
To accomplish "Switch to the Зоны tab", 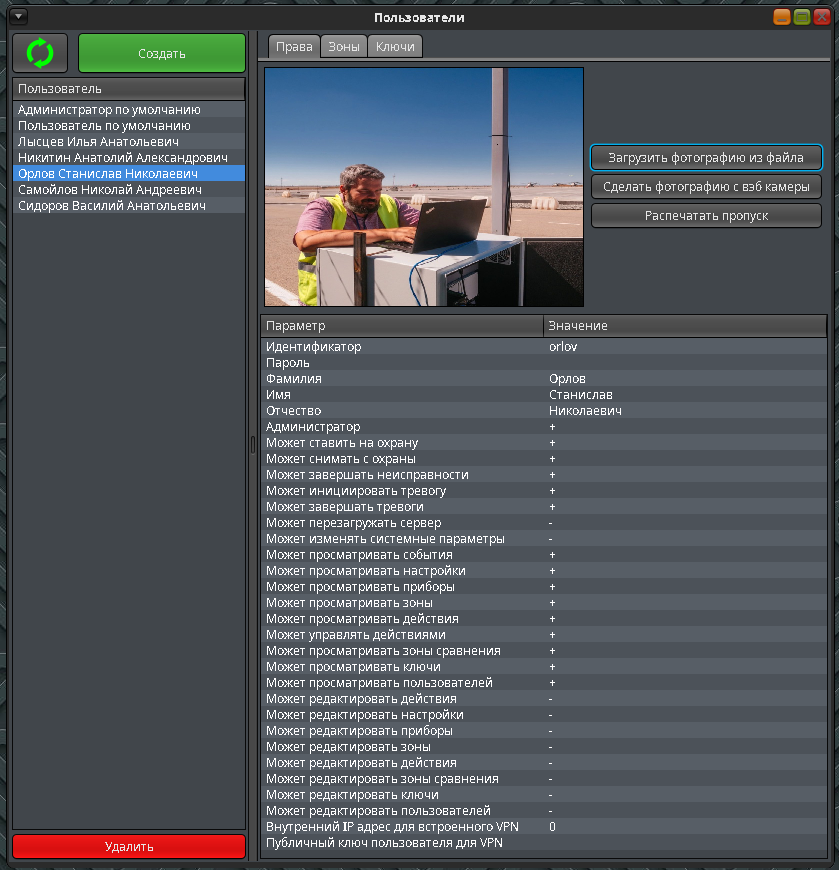I will (344, 47).
